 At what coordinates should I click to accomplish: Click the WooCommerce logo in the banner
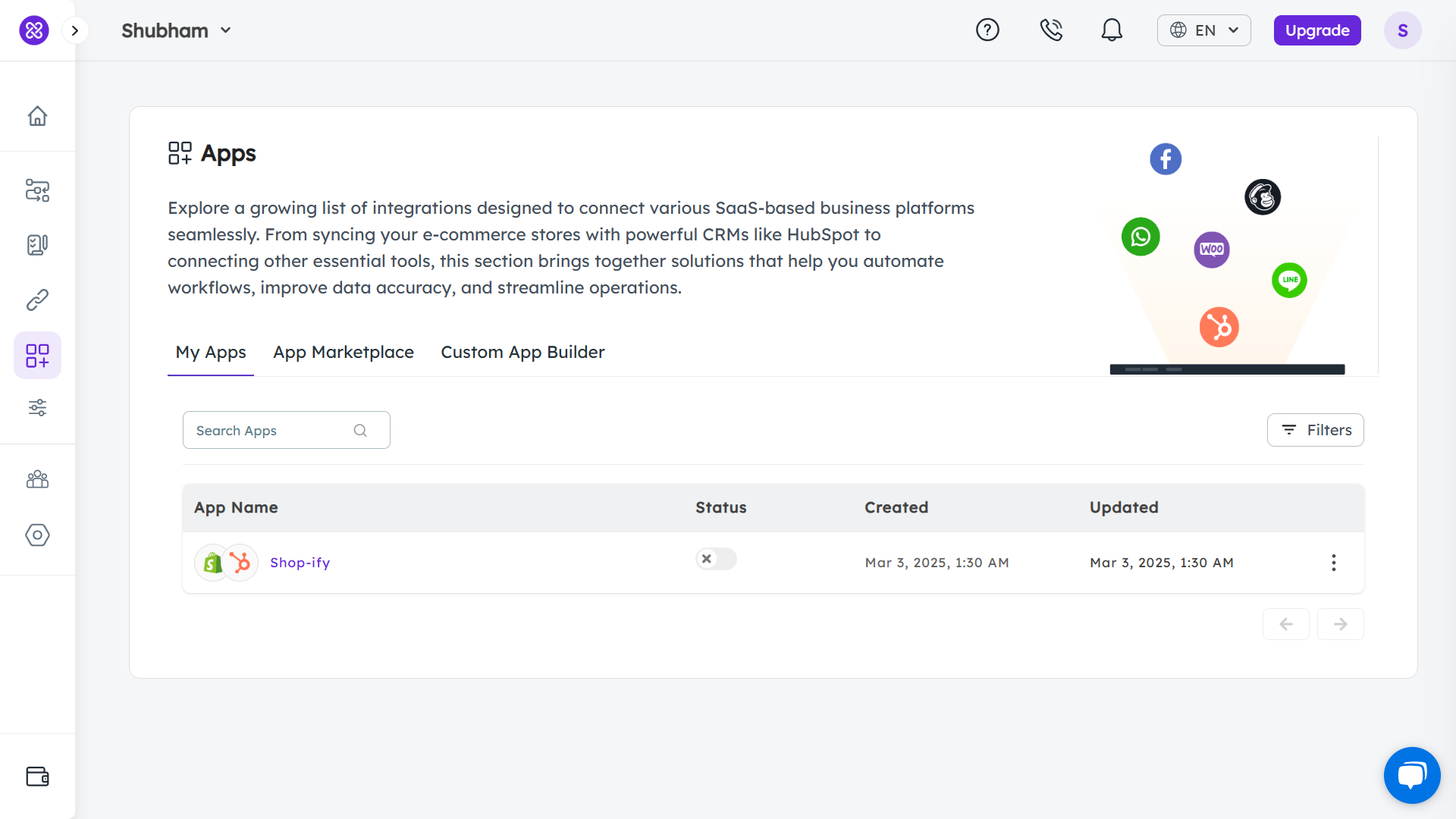pyautogui.click(x=1212, y=249)
